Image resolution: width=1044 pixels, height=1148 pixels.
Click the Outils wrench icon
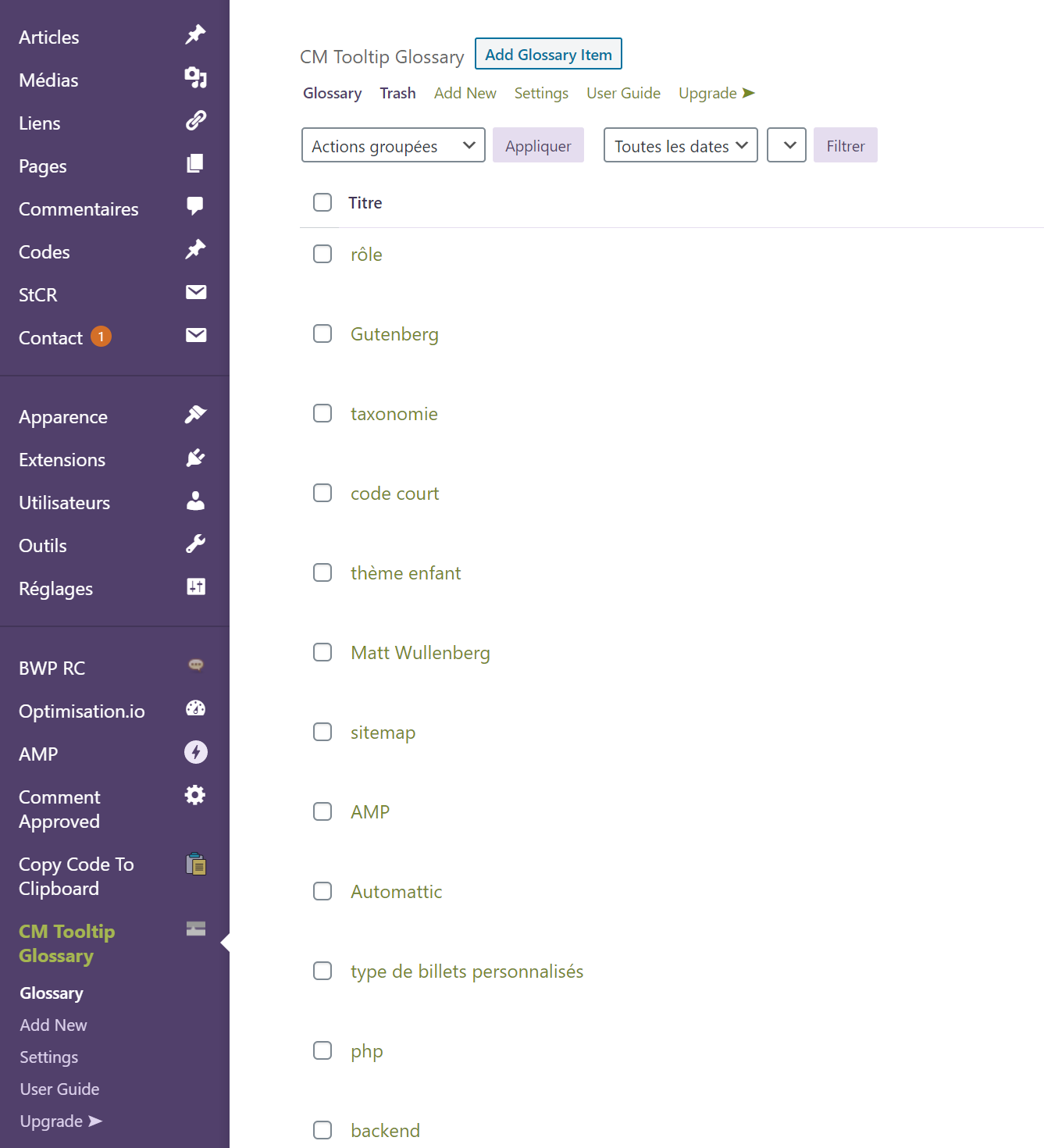[x=195, y=544]
